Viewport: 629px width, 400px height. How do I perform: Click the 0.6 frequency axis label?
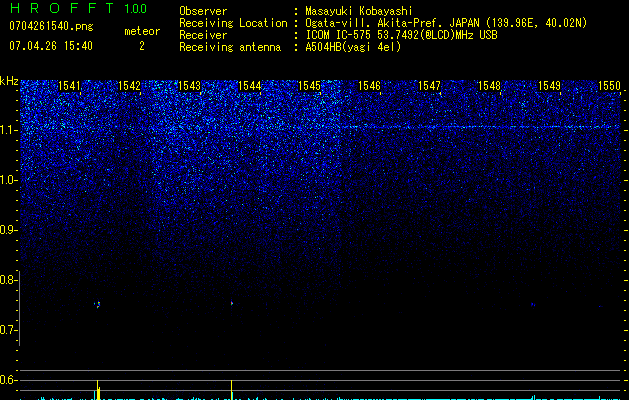pyautogui.click(x=7, y=380)
